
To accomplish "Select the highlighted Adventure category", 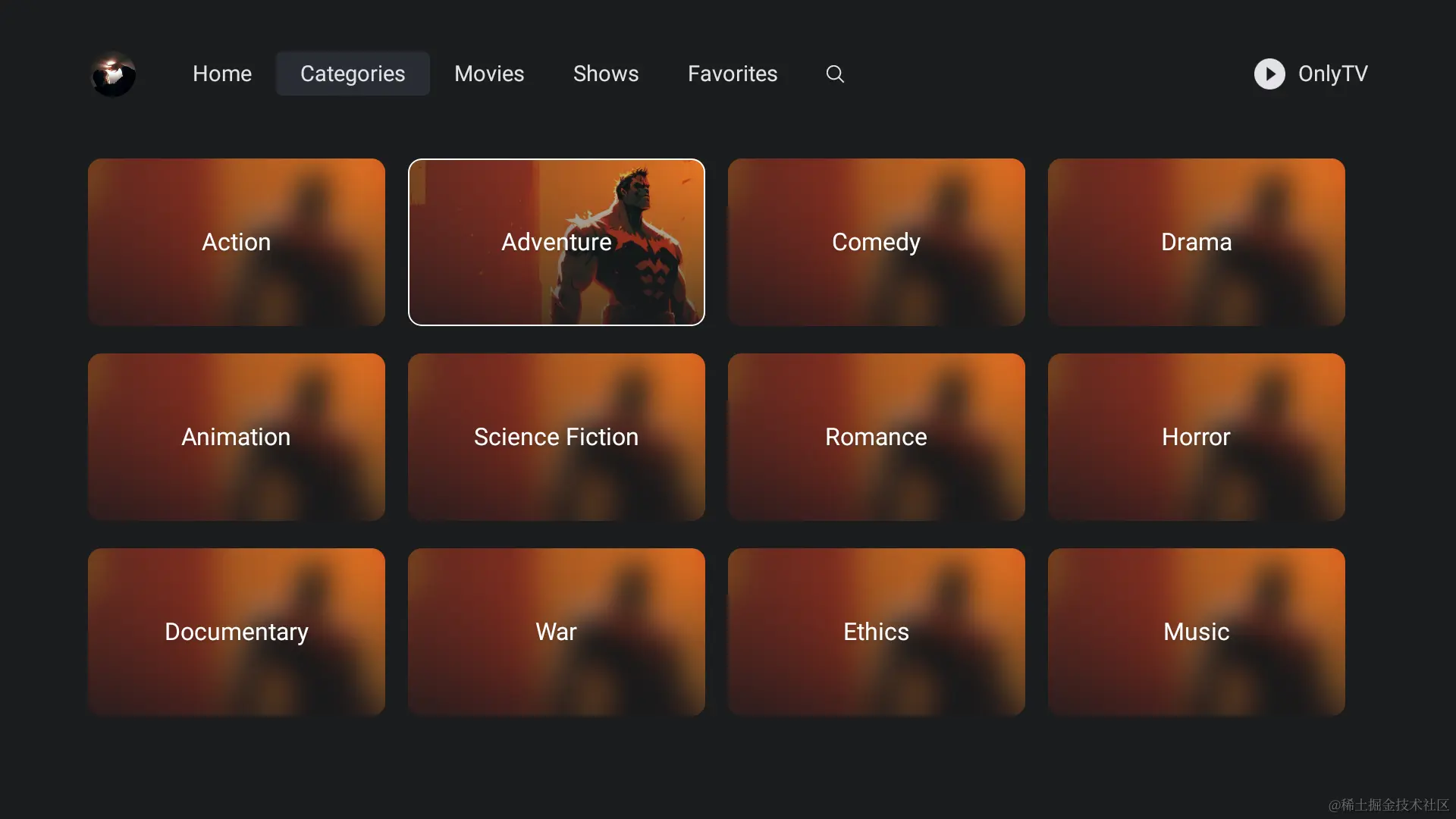I will 556,242.
